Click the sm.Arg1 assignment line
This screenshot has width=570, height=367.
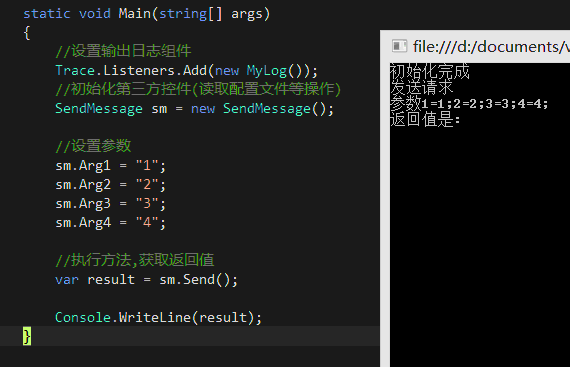(111, 166)
